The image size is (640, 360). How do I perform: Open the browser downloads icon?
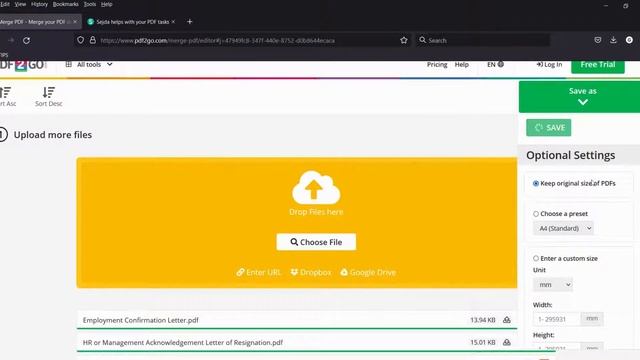click(613, 40)
